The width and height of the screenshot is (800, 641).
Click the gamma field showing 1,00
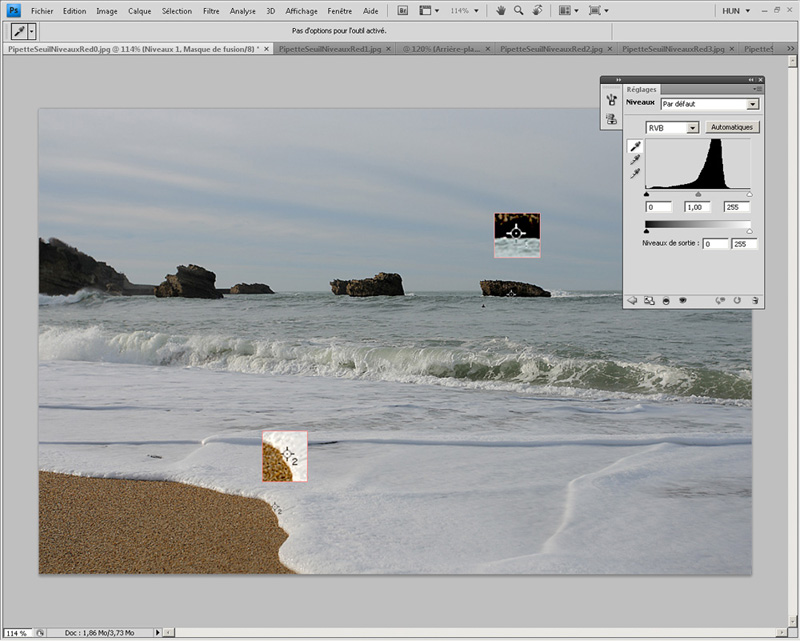697,207
